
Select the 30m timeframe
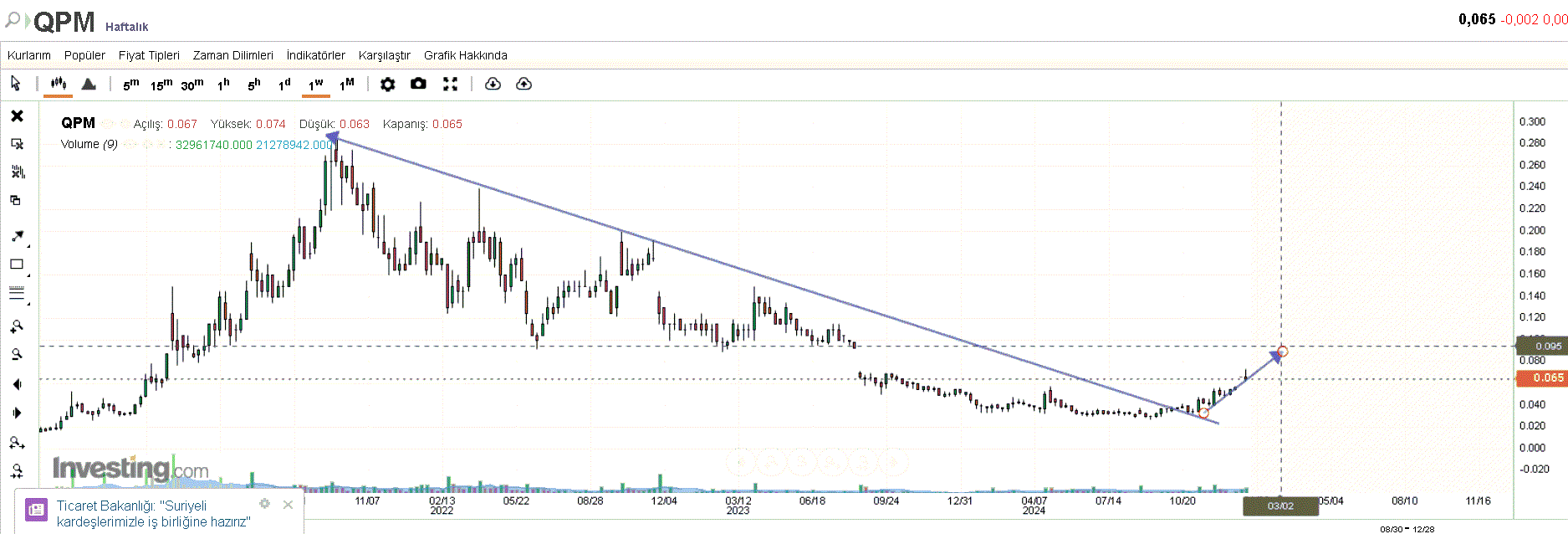[x=192, y=85]
